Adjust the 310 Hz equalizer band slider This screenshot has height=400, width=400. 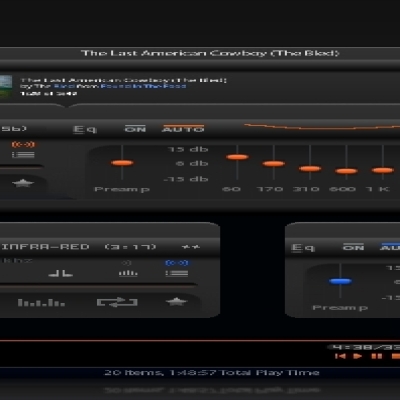[310, 168]
